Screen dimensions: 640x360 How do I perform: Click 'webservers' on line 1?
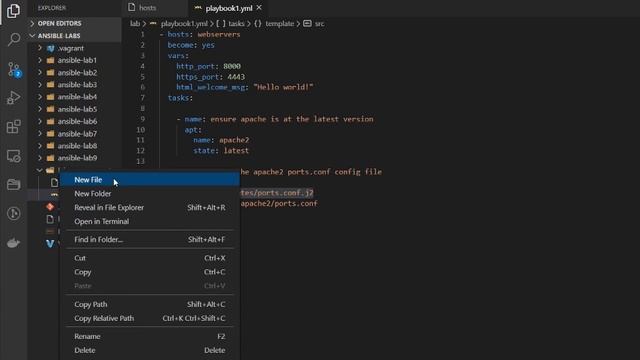219,34
